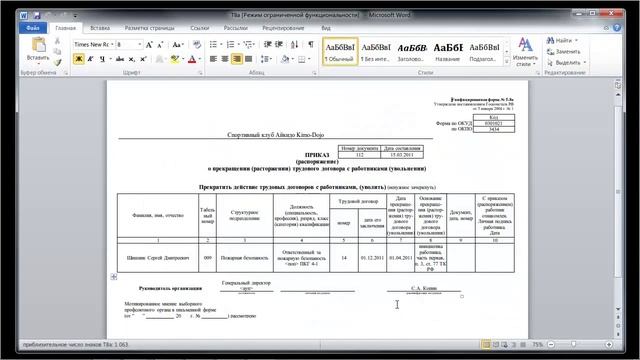Screen dimensions: 640x360
Task: Switch to the Ссылки tab
Action: click(200, 28)
